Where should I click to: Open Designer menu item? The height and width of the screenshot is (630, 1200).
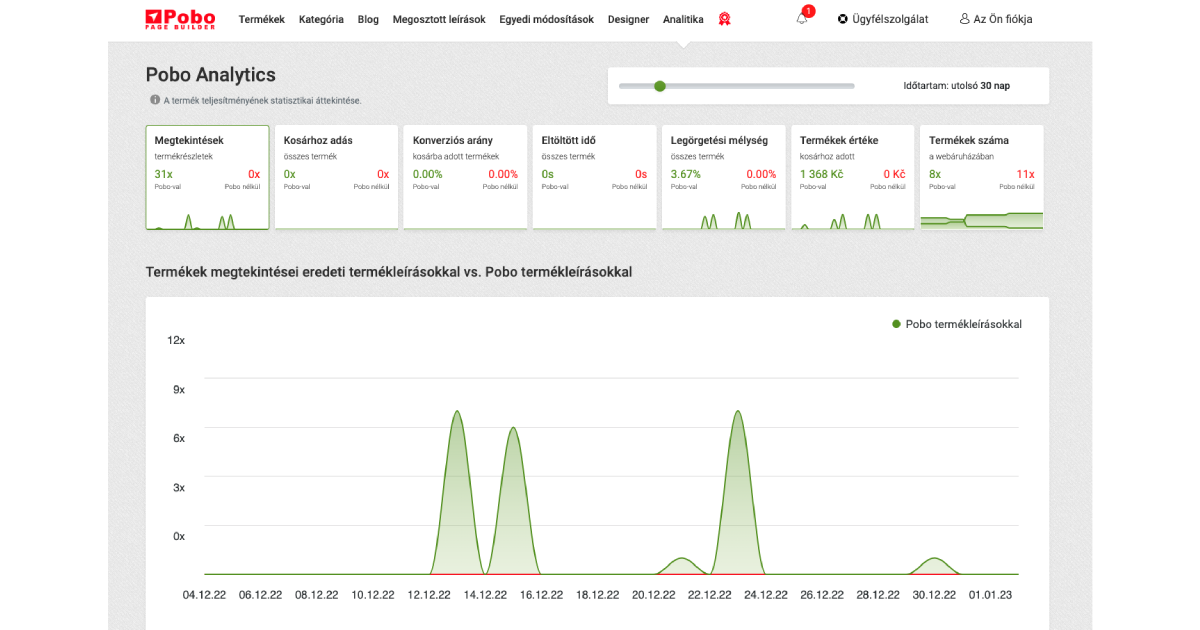pyautogui.click(x=628, y=19)
